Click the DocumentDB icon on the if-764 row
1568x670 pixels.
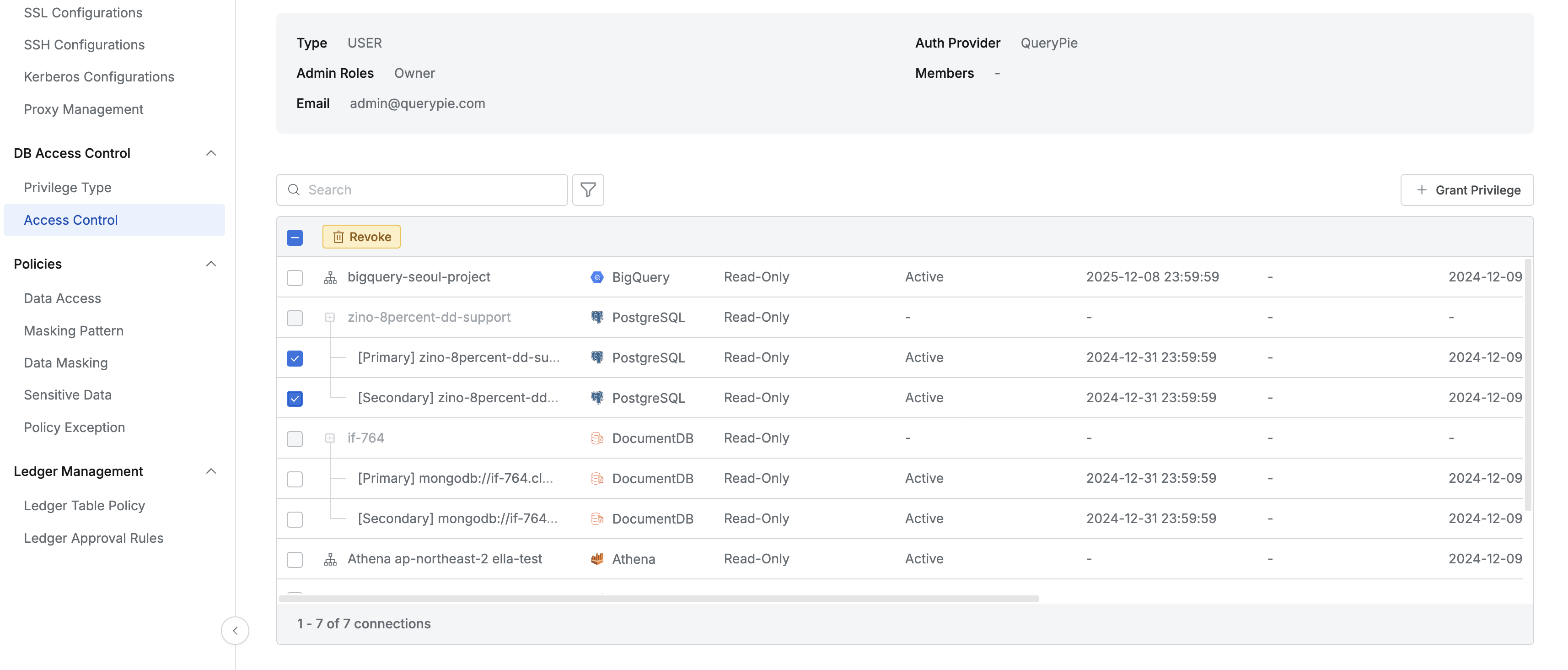(597, 438)
